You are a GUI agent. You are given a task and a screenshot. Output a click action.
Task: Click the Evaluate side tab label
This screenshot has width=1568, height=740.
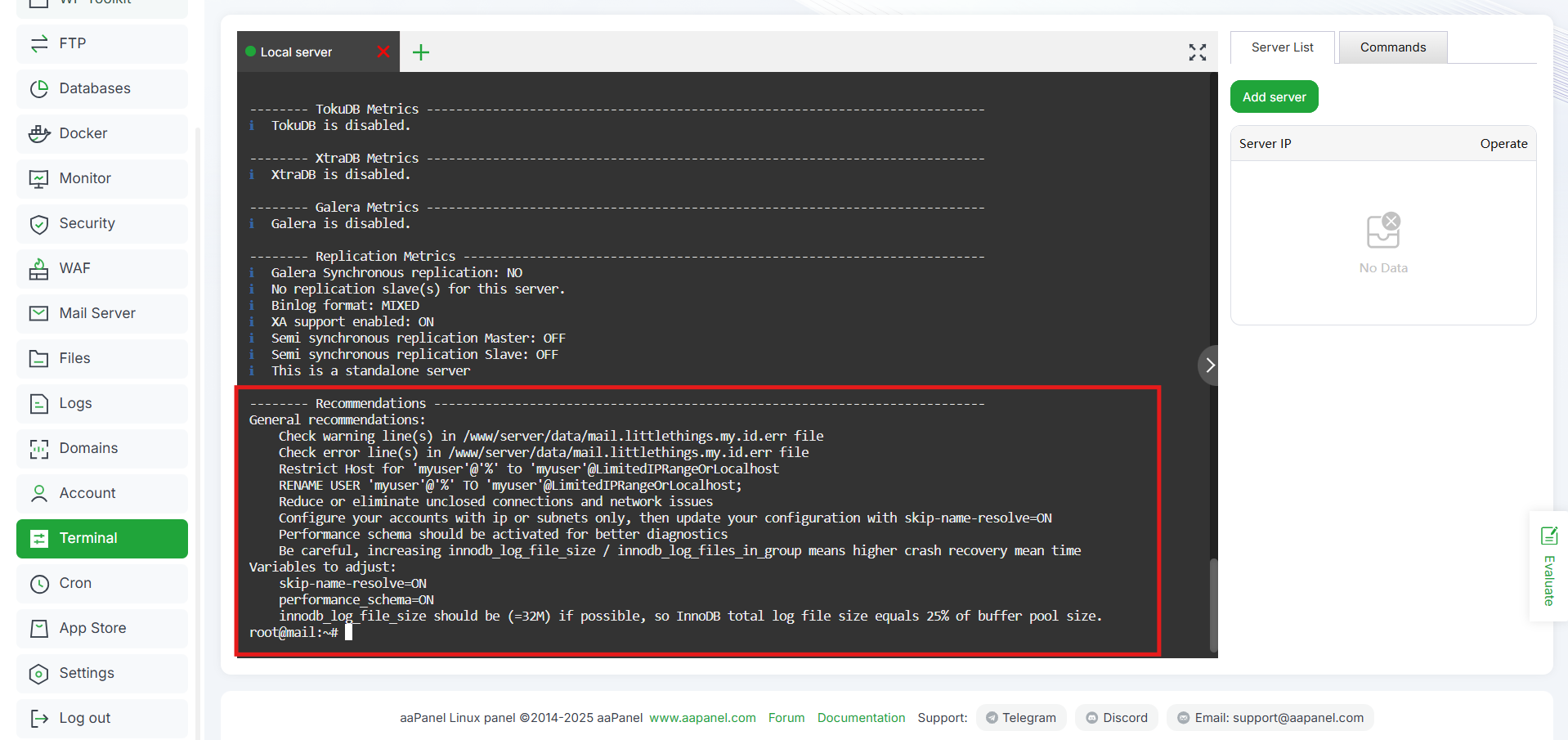1549,581
